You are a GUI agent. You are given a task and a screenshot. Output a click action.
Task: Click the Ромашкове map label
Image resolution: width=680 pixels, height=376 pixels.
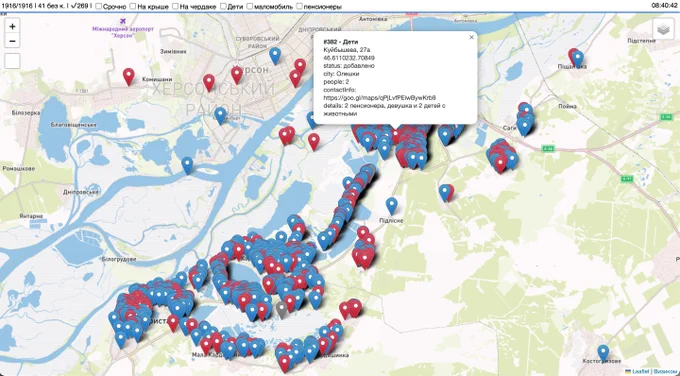19,168
